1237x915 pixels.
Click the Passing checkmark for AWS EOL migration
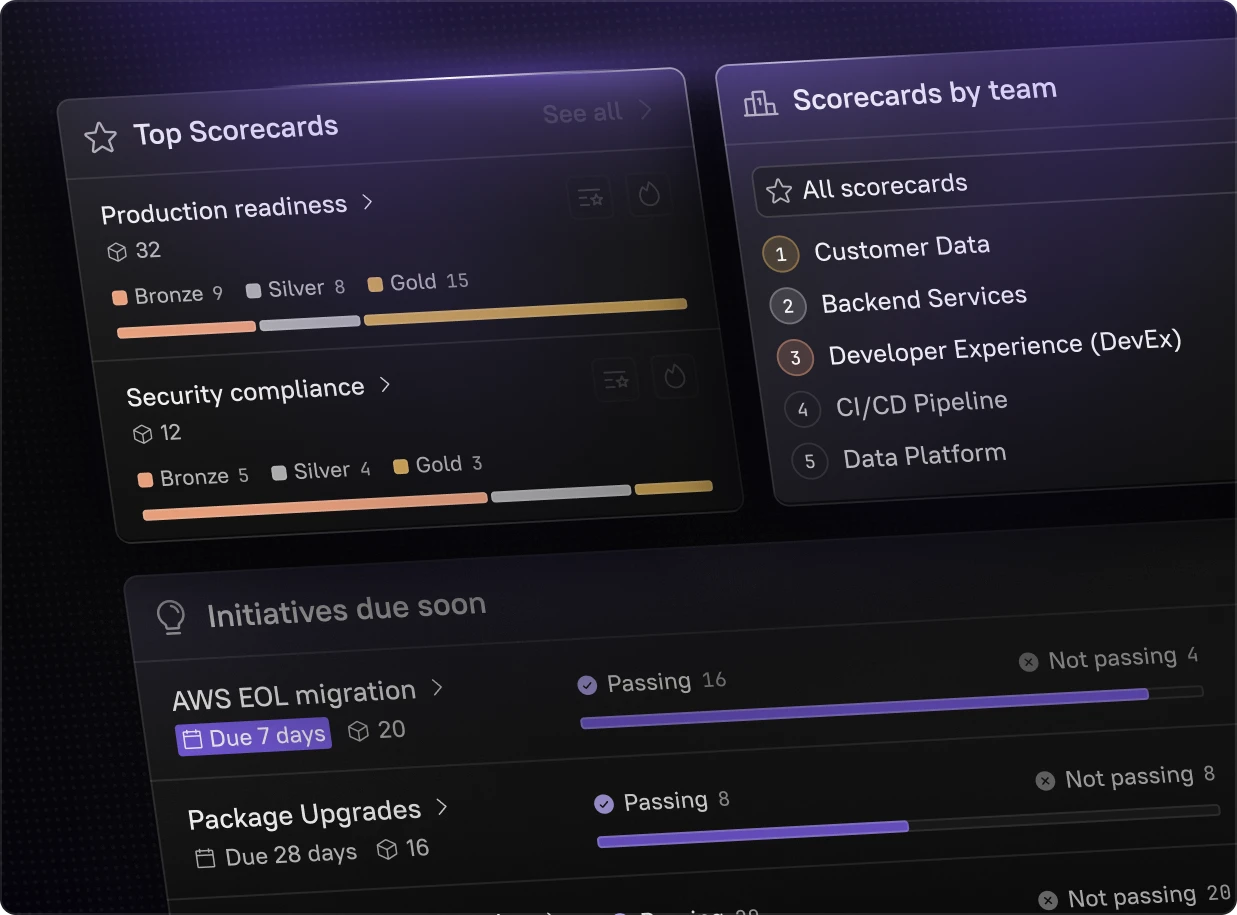587,685
